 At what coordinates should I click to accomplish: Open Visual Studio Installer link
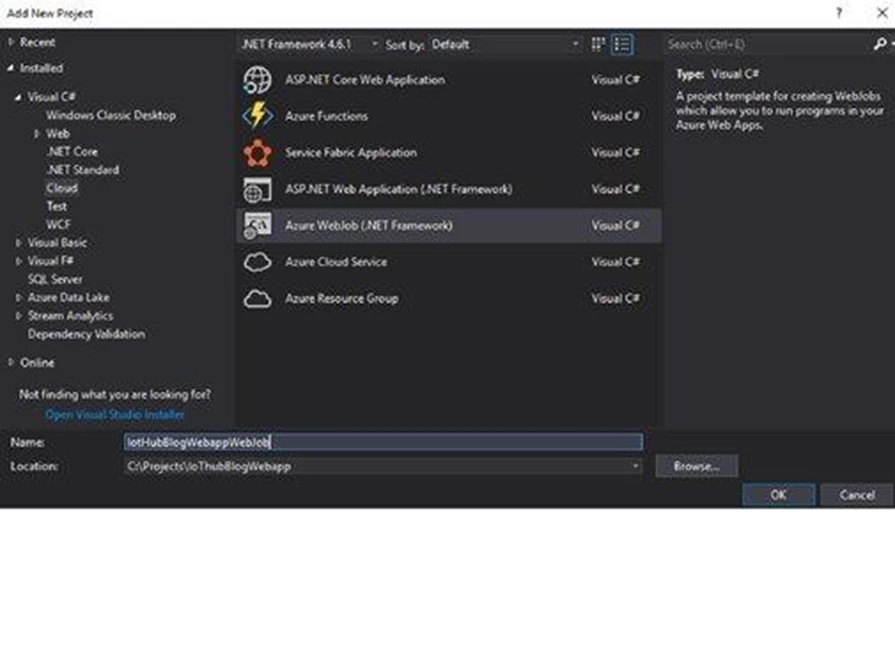click(x=115, y=414)
